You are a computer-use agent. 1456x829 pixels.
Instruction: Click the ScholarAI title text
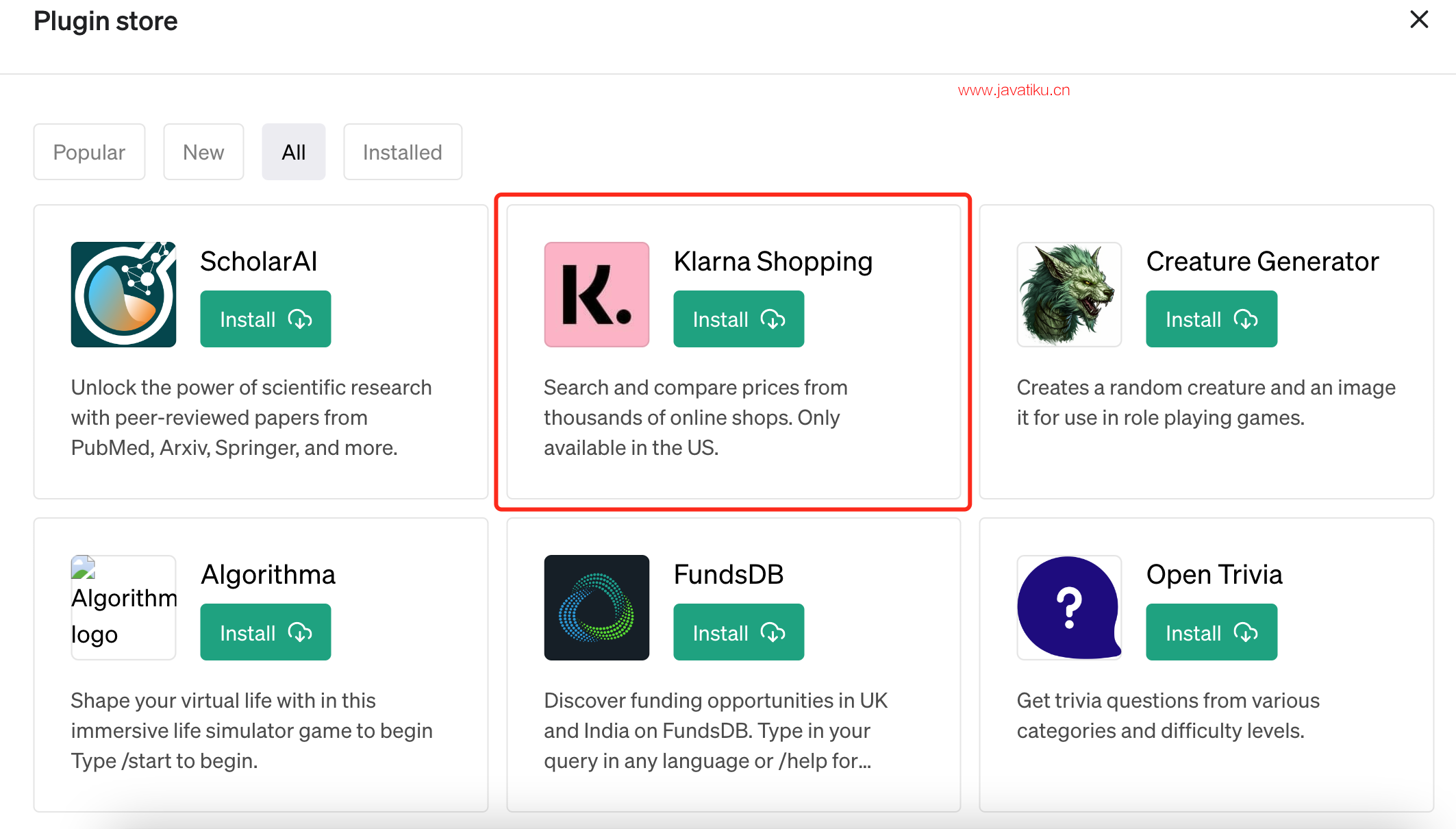point(259,262)
